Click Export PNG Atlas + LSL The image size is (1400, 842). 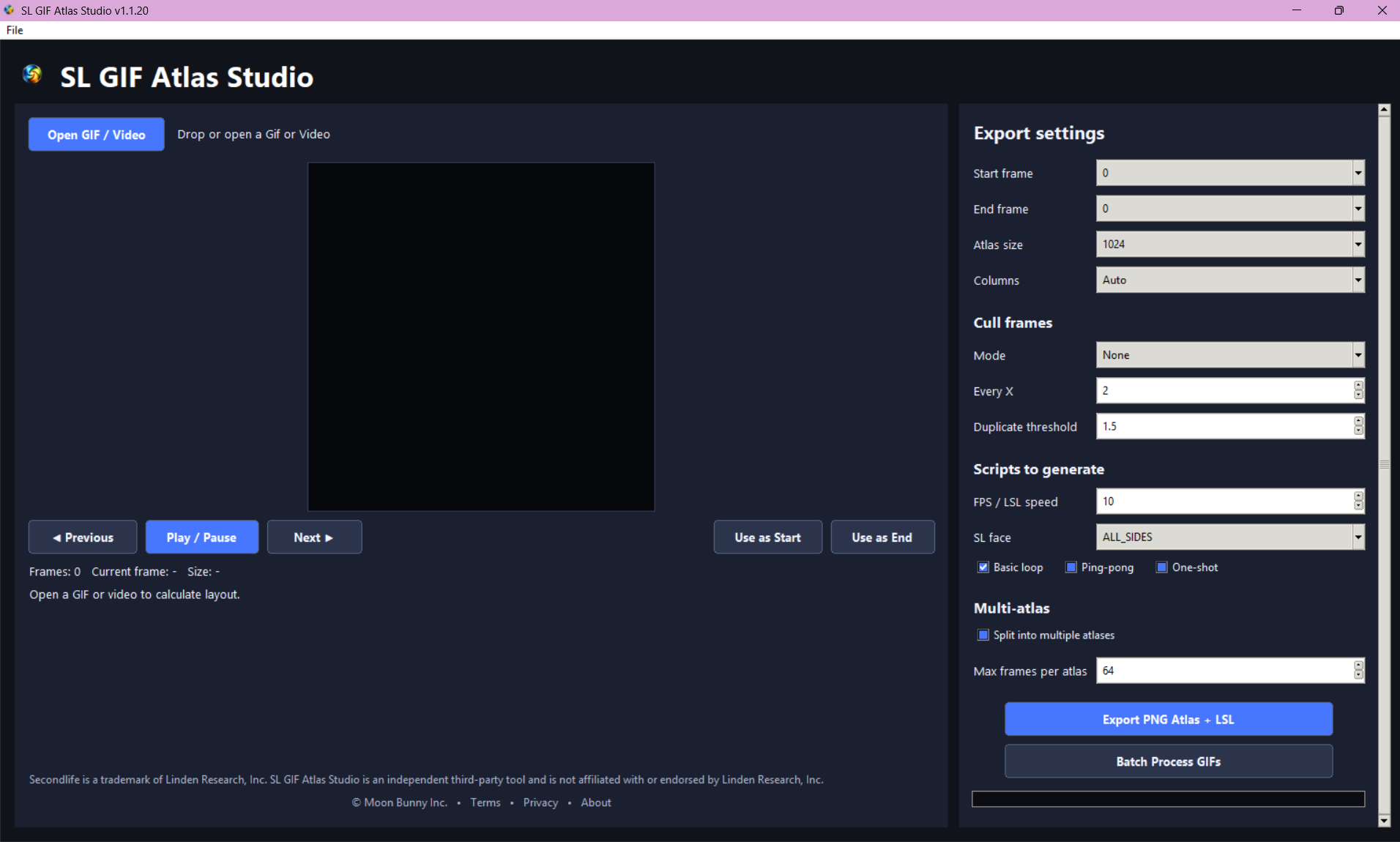pyautogui.click(x=1169, y=720)
